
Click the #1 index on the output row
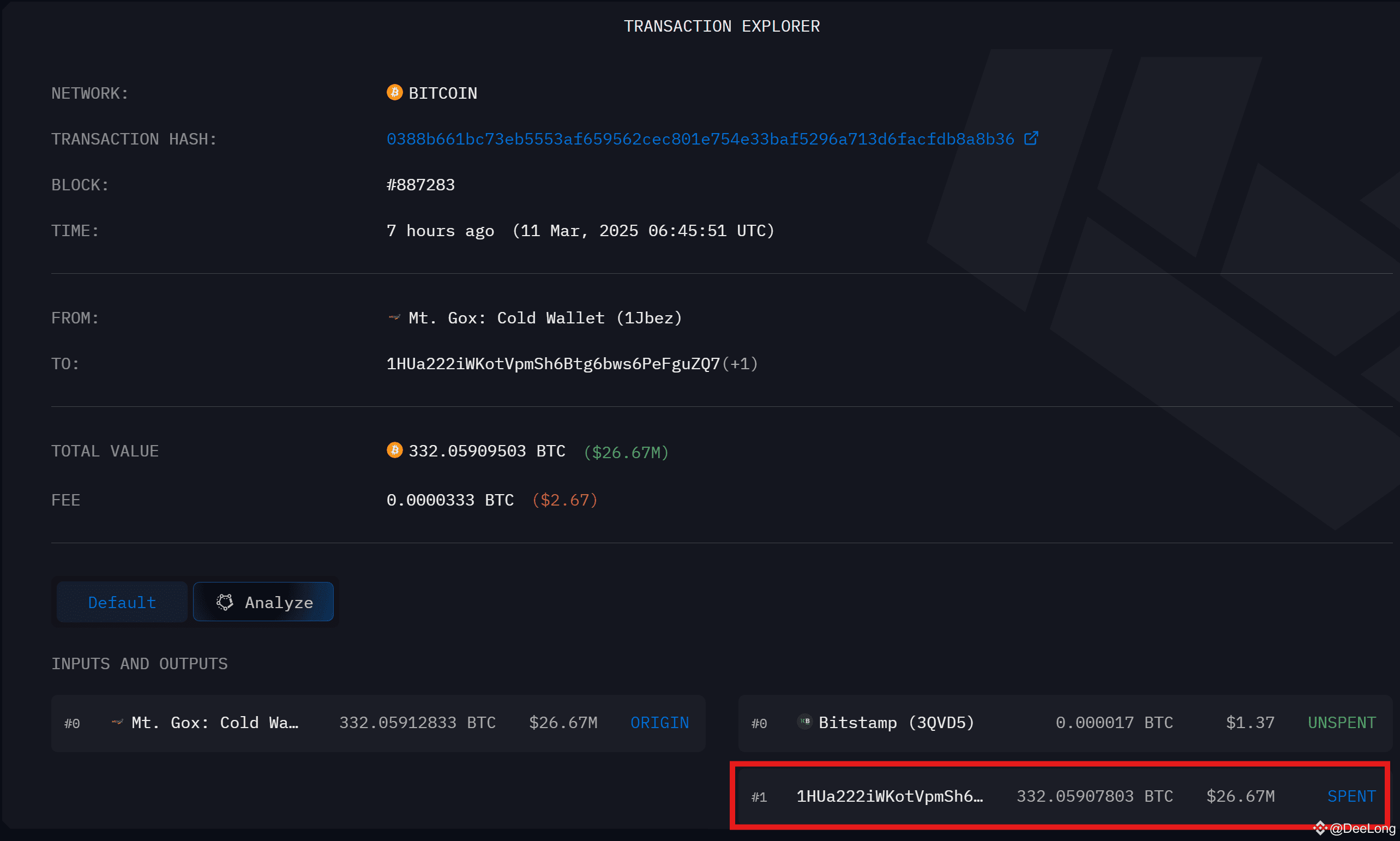click(759, 797)
